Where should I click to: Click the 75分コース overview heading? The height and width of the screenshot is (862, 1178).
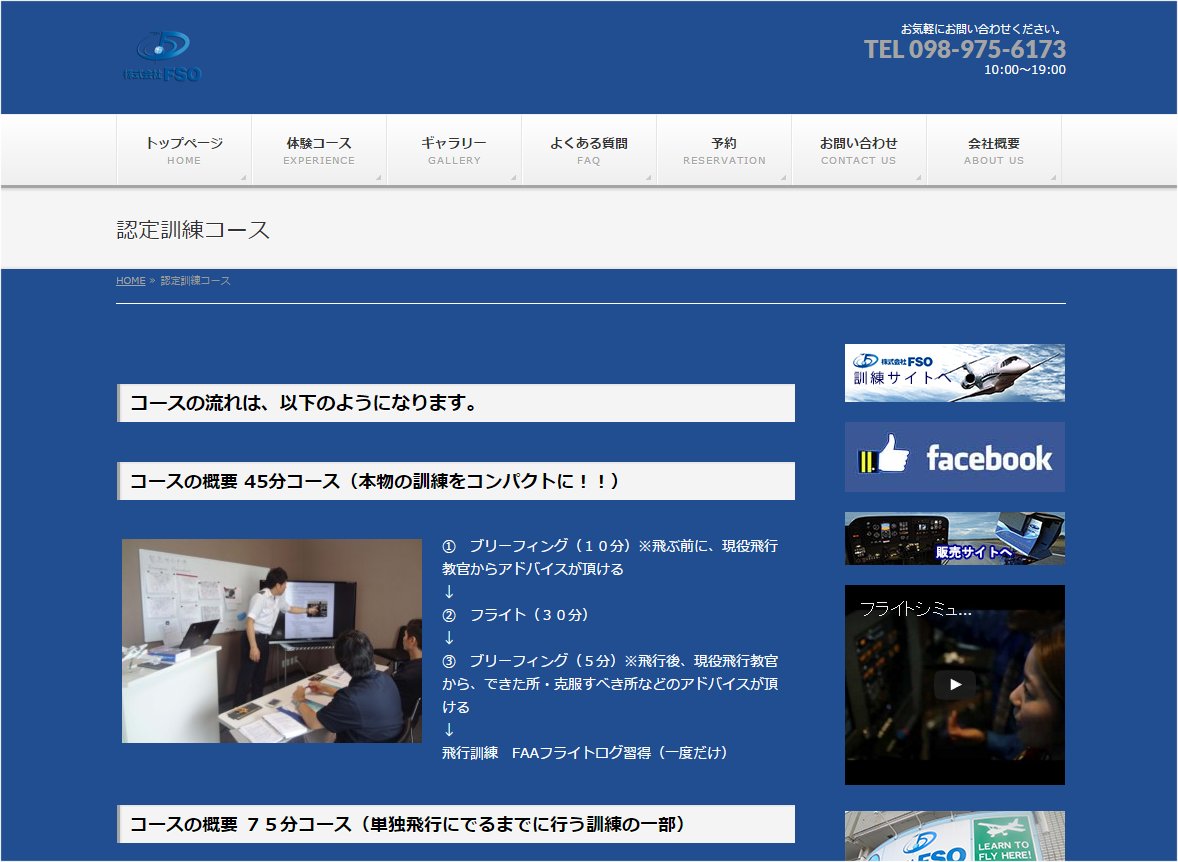point(407,825)
